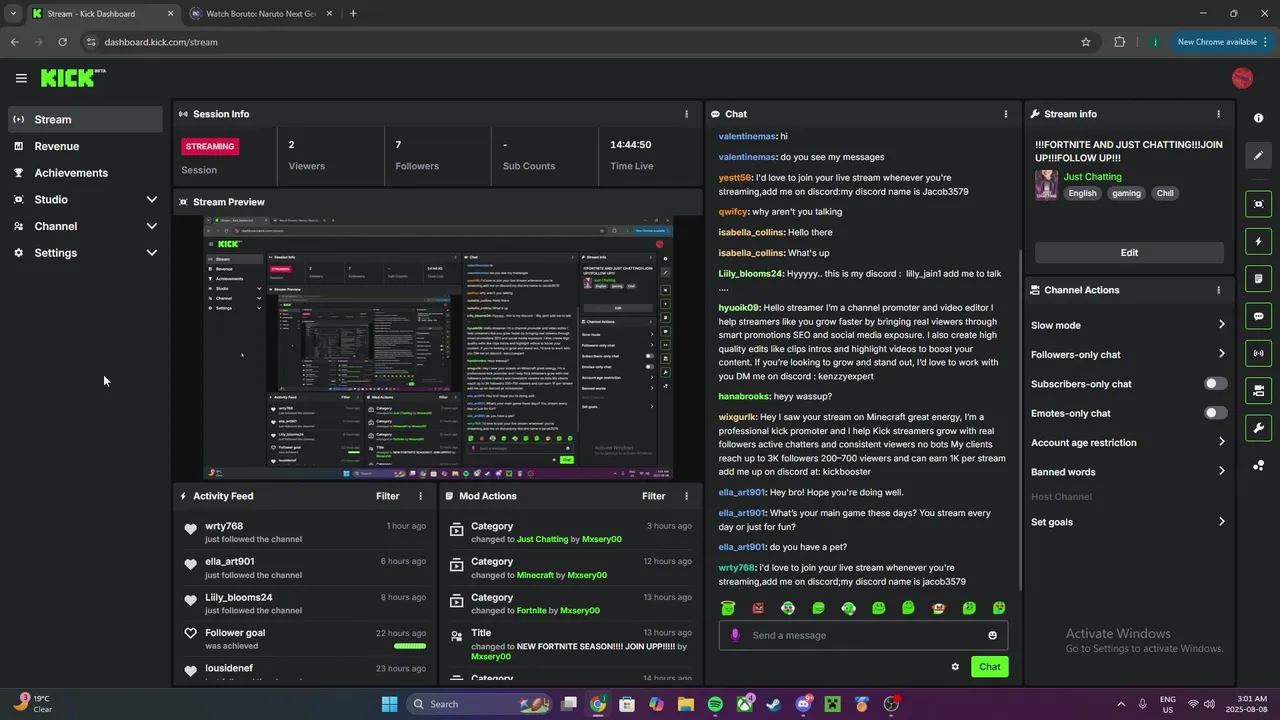Open Set goals options
The image size is (1280, 720).
(x=1128, y=522)
